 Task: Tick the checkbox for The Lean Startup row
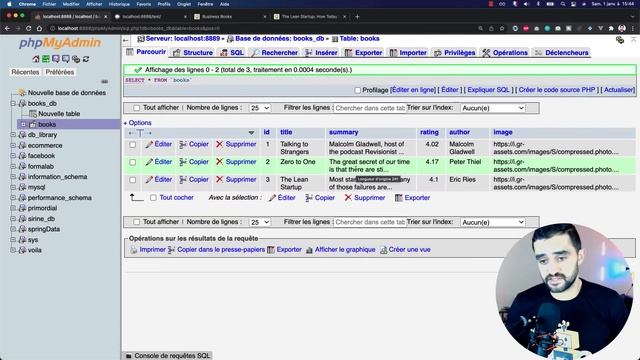click(x=133, y=180)
